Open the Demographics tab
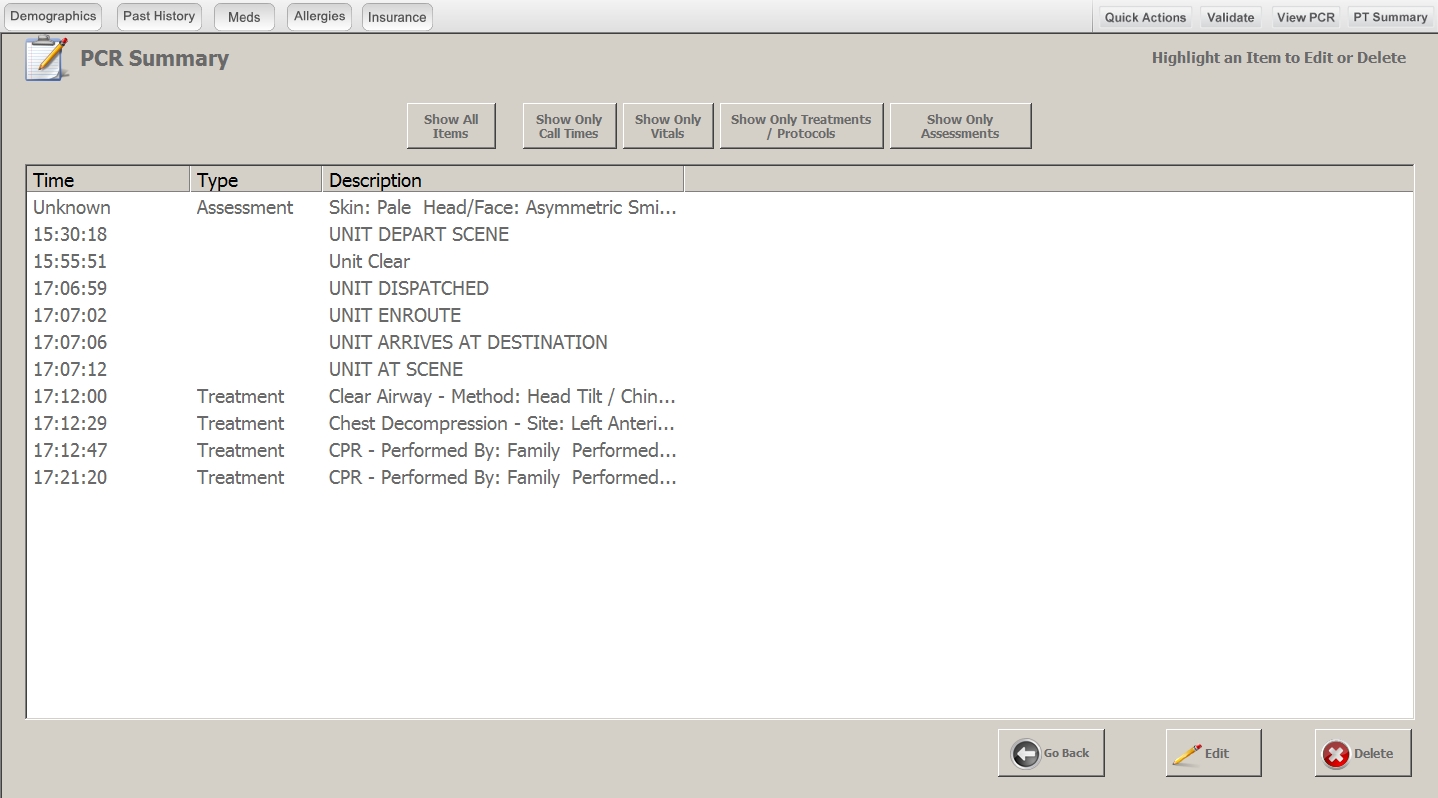 point(53,17)
